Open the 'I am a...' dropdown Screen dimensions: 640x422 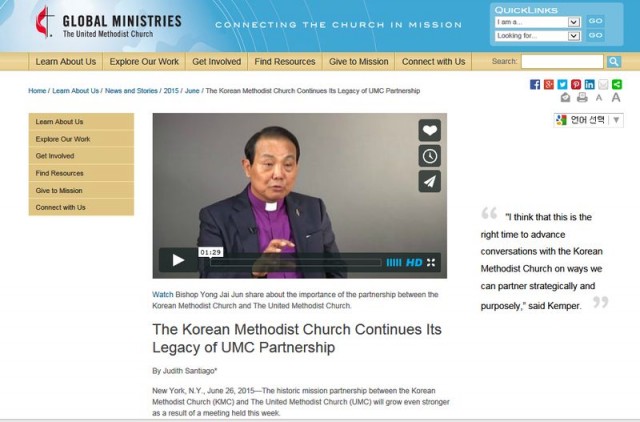(538, 22)
